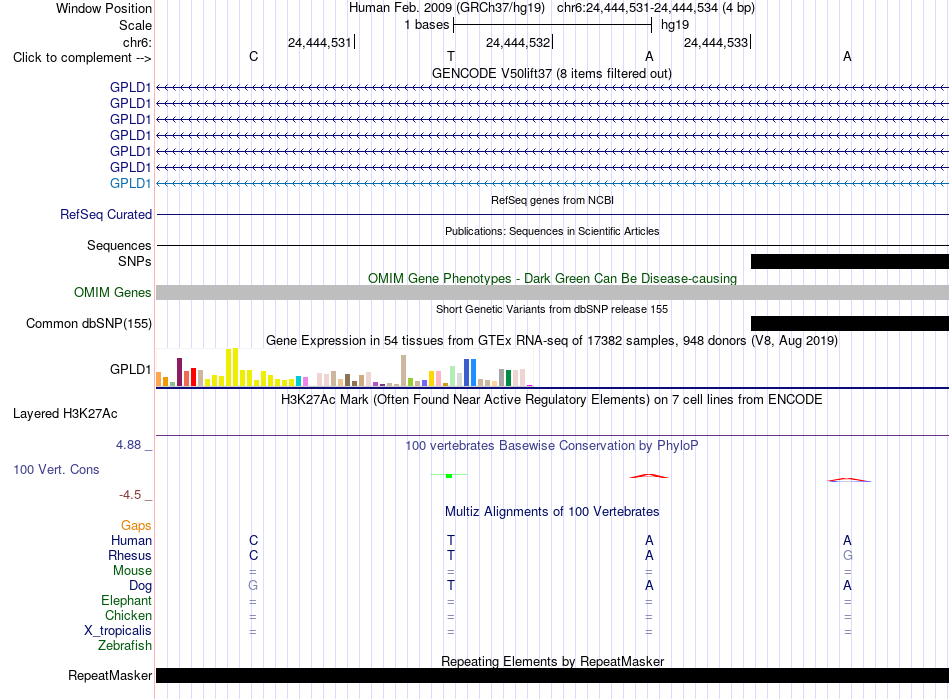Image resolution: width=950 pixels, height=699 pixels.
Task: Click base C in the complement row
Action: (x=253, y=56)
